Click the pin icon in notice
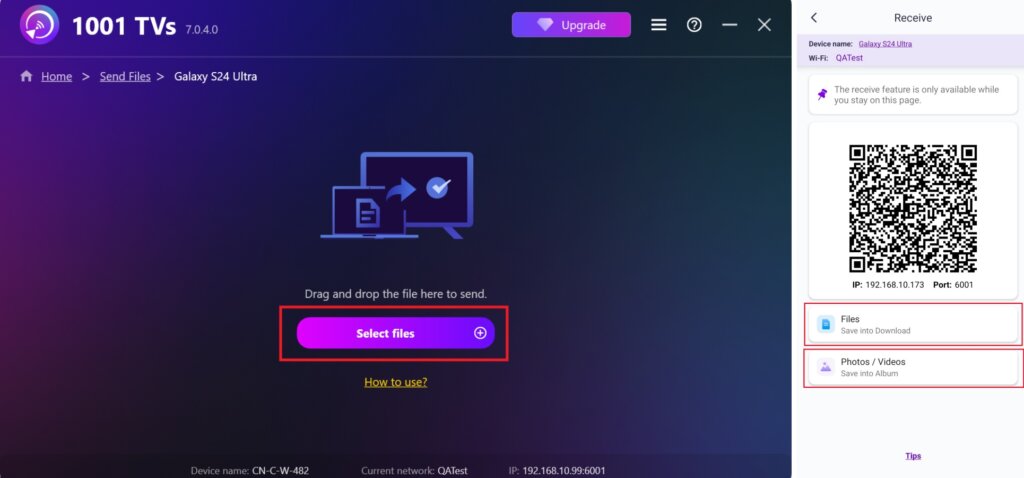 pyautogui.click(x=822, y=95)
